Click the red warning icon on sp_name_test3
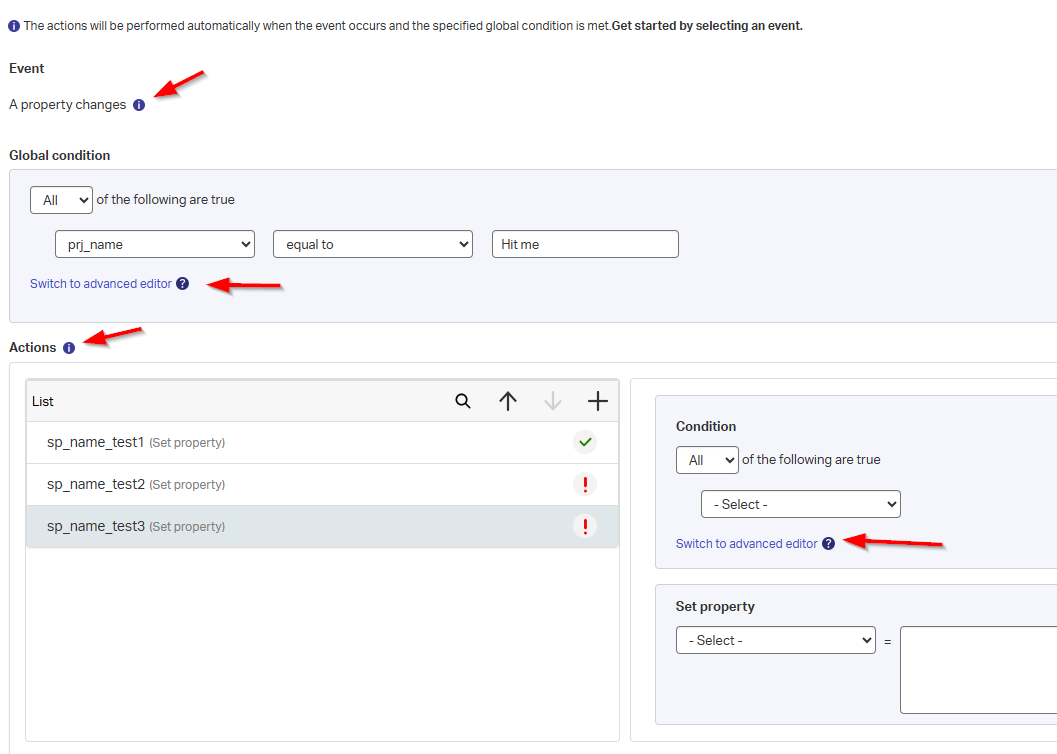The height and width of the screenshot is (754, 1057). [585, 526]
